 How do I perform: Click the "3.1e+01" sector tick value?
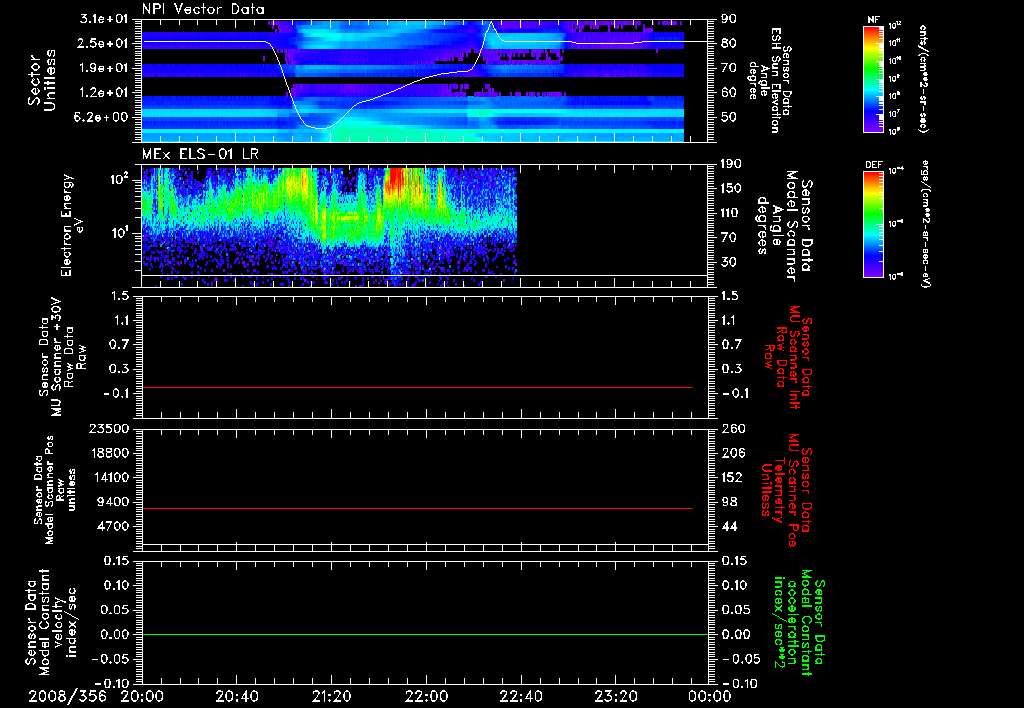pos(104,19)
